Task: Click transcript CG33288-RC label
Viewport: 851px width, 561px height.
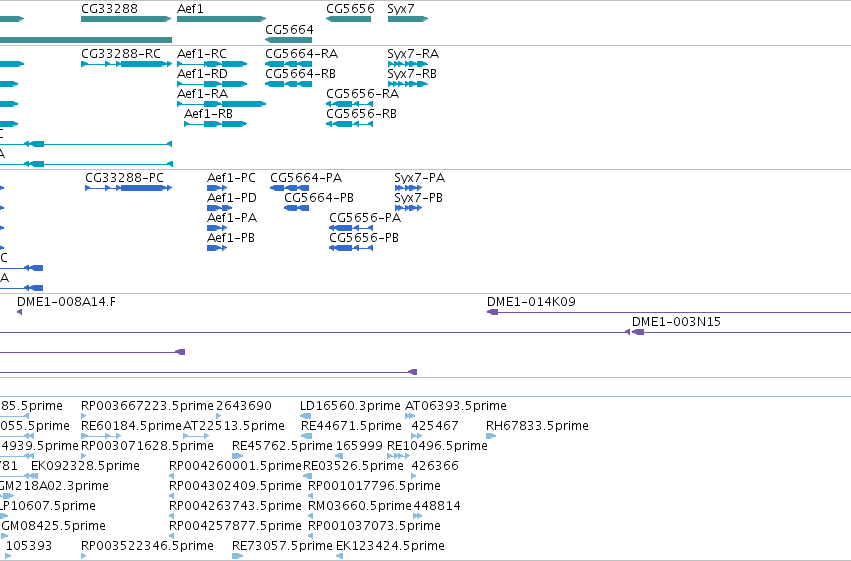Action: (121, 54)
